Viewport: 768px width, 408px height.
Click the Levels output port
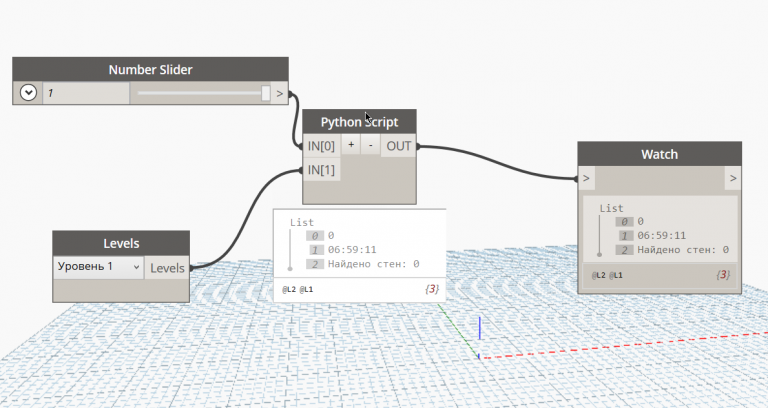(x=167, y=268)
